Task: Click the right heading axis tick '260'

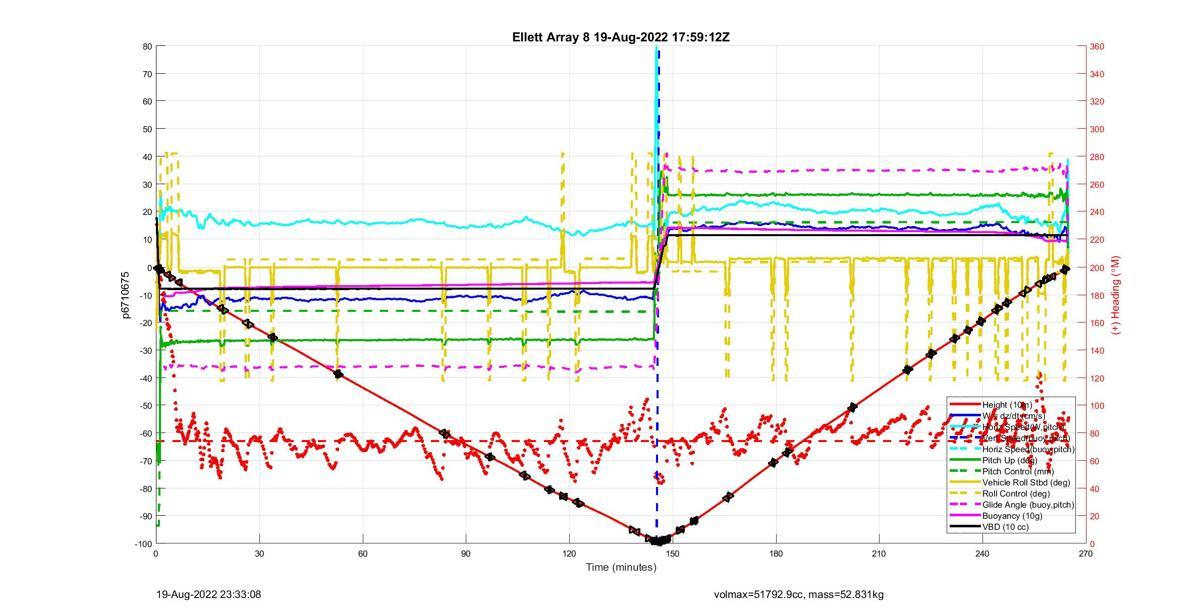Action: (1097, 184)
